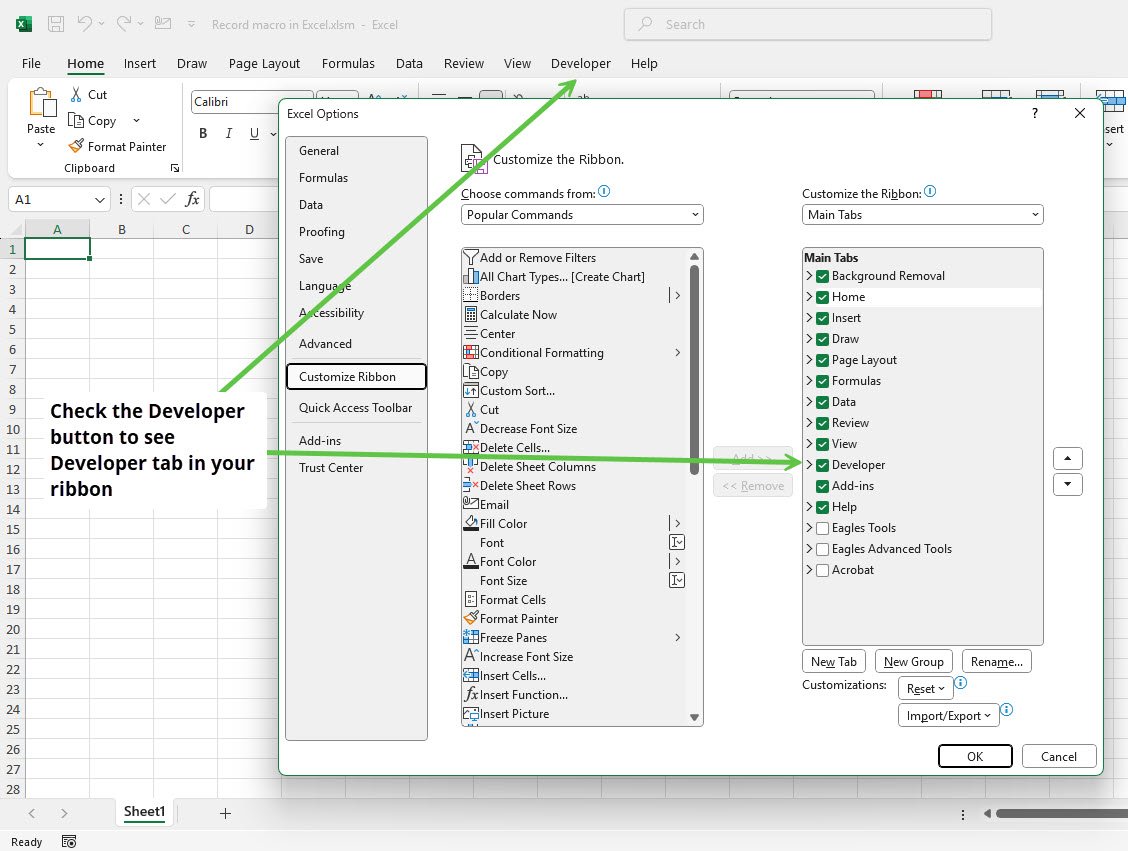Open the File menu tab

click(31, 63)
